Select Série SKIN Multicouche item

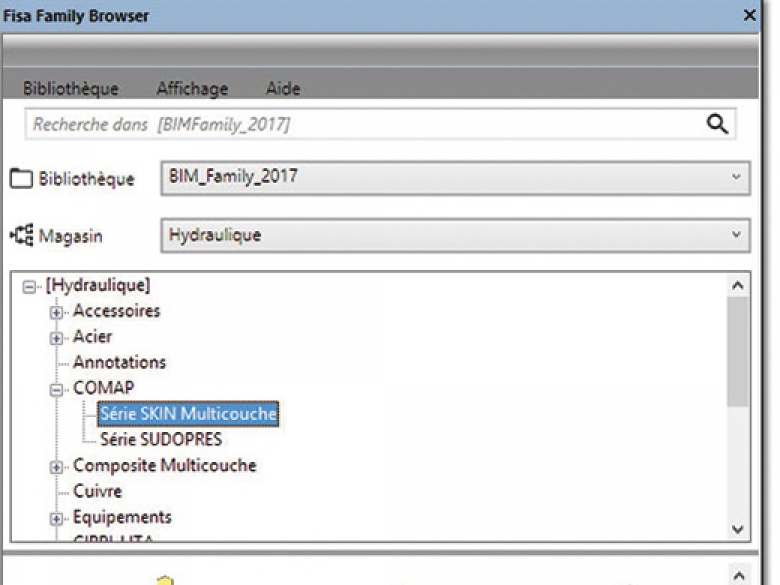click(x=188, y=414)
